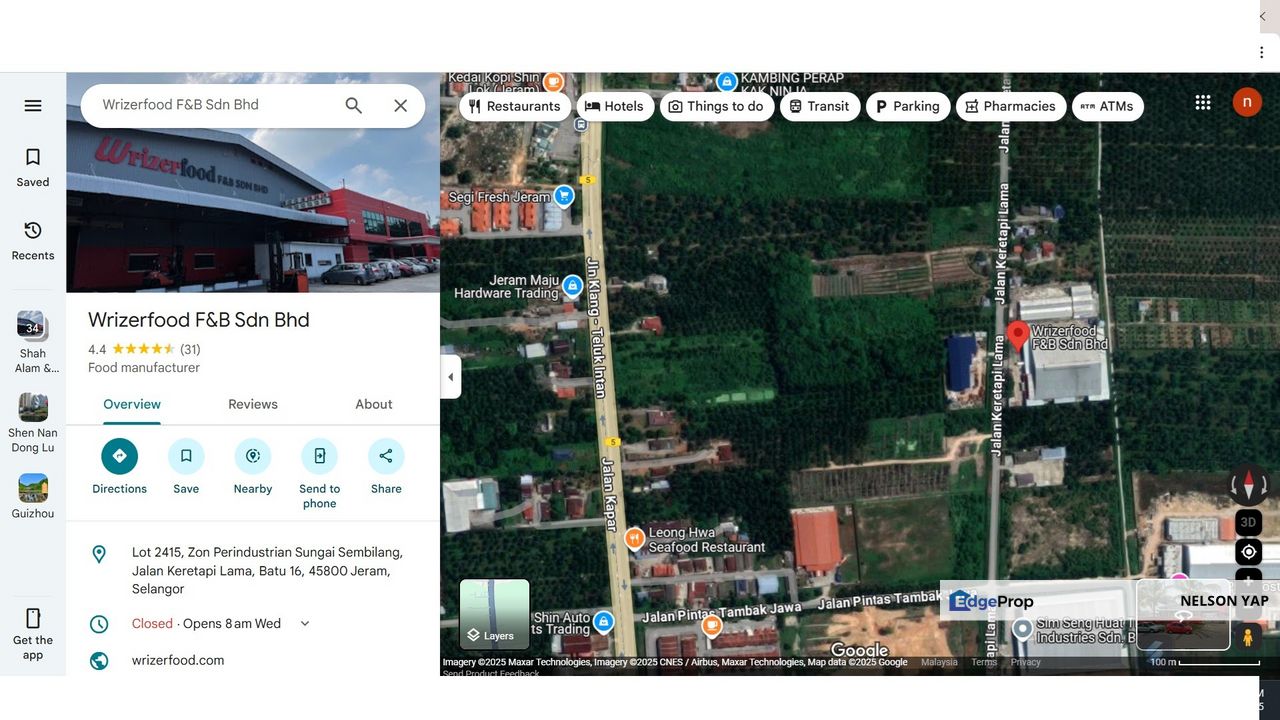Select the Shin Auto Trading marker

603,622
